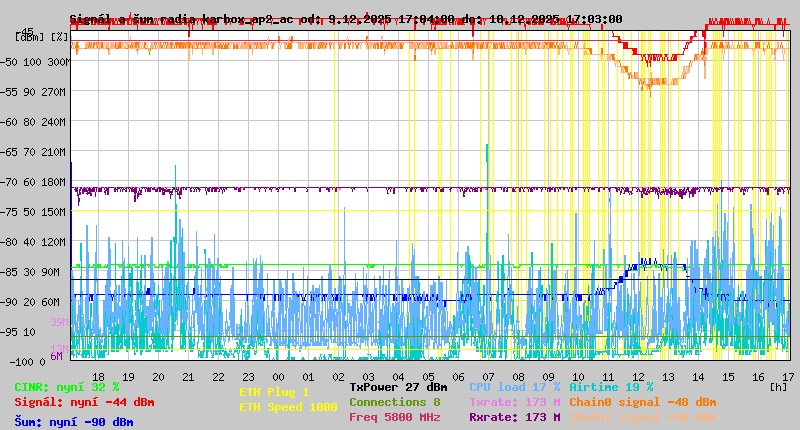Click the "Connections 8" legend label
The image size is (800, 430).
[395, 402]
